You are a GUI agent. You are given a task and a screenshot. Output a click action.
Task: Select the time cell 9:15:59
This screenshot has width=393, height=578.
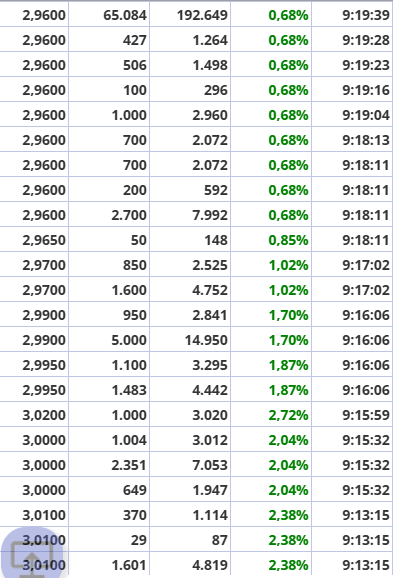tap(352, 415)
